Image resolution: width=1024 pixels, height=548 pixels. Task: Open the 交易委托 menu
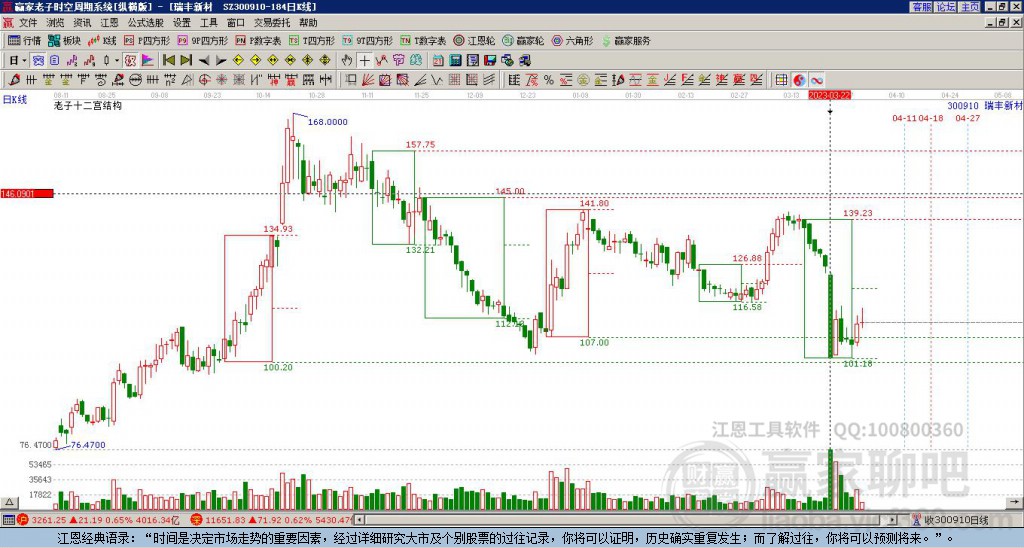[272, 23]
